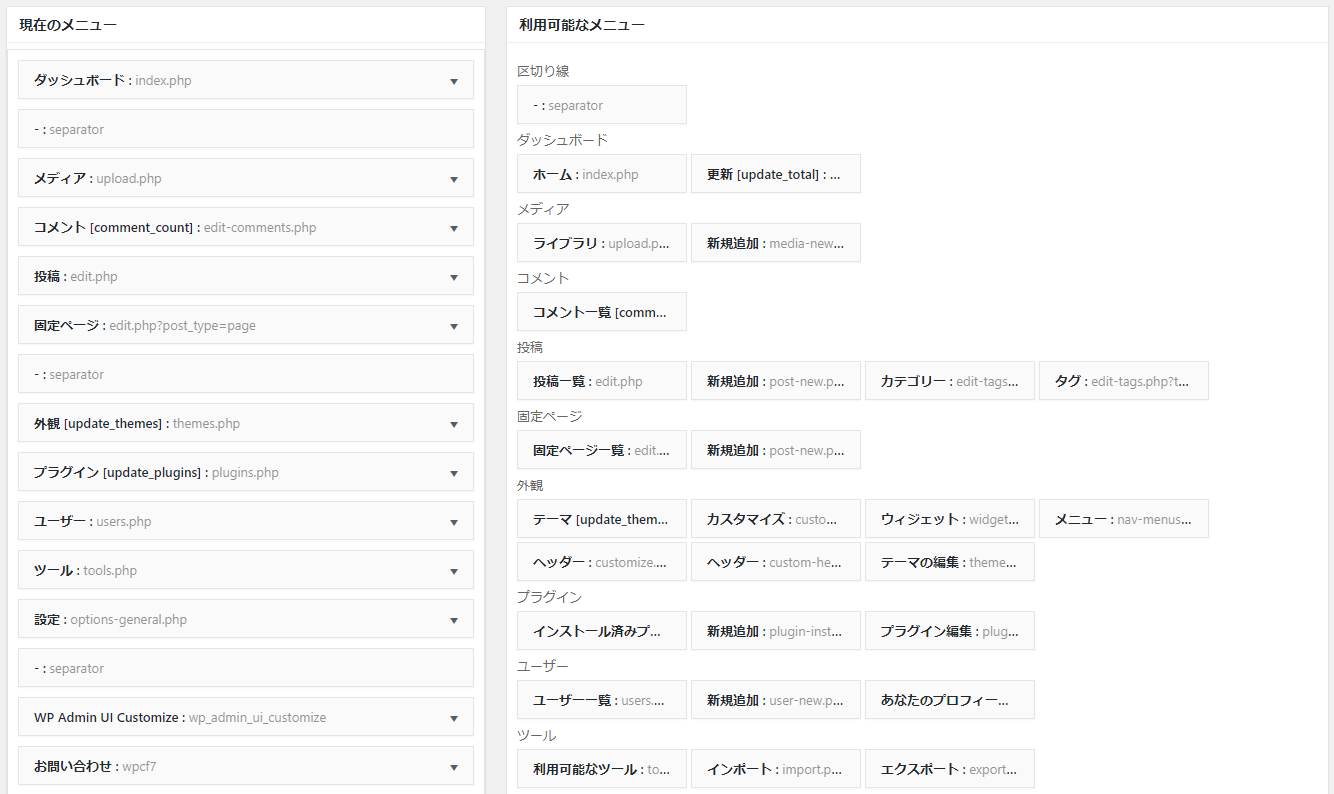Select the プラグイン編集 available item

(949, 631)
